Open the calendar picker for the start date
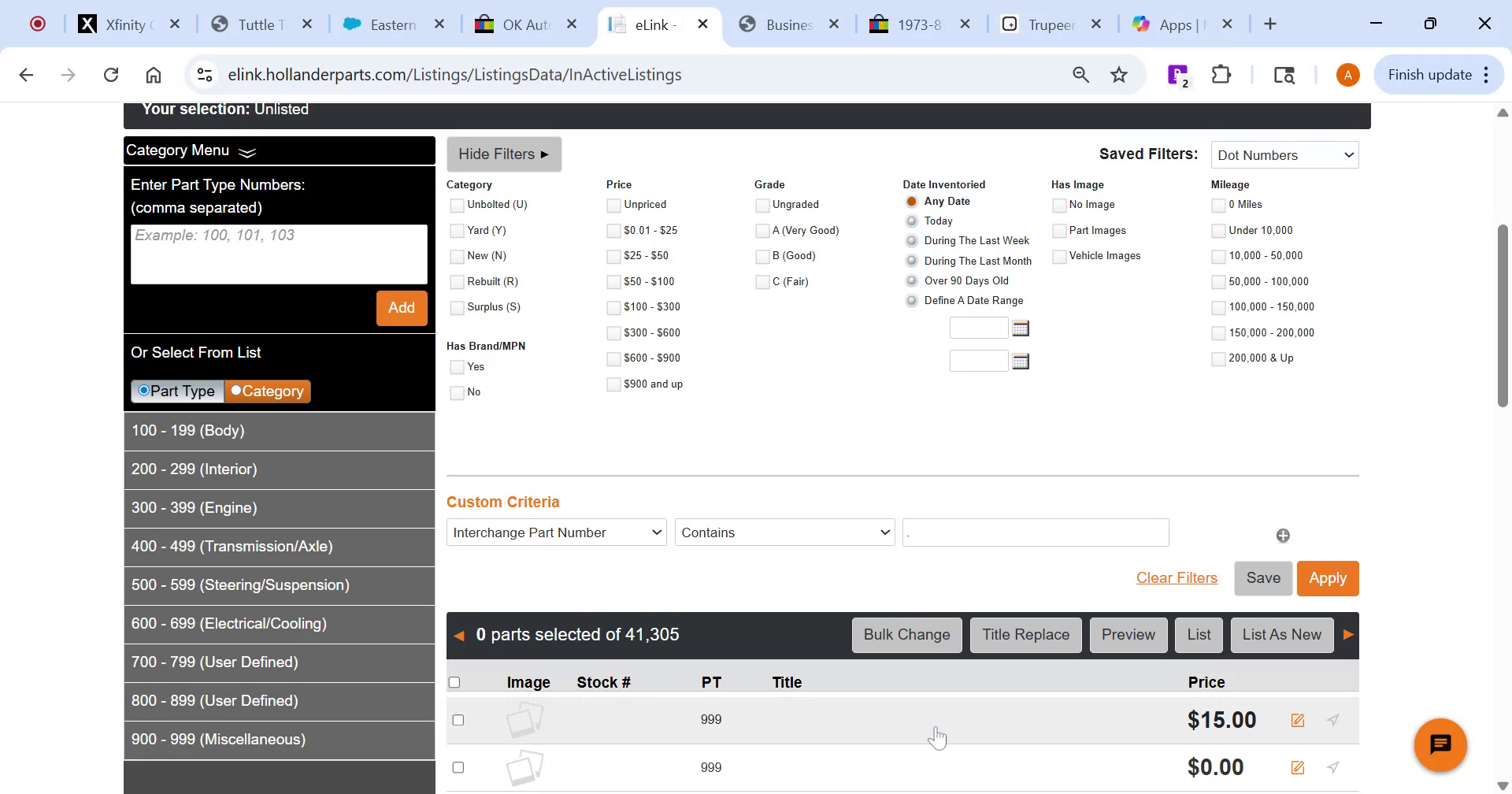 coord(1021,328)
